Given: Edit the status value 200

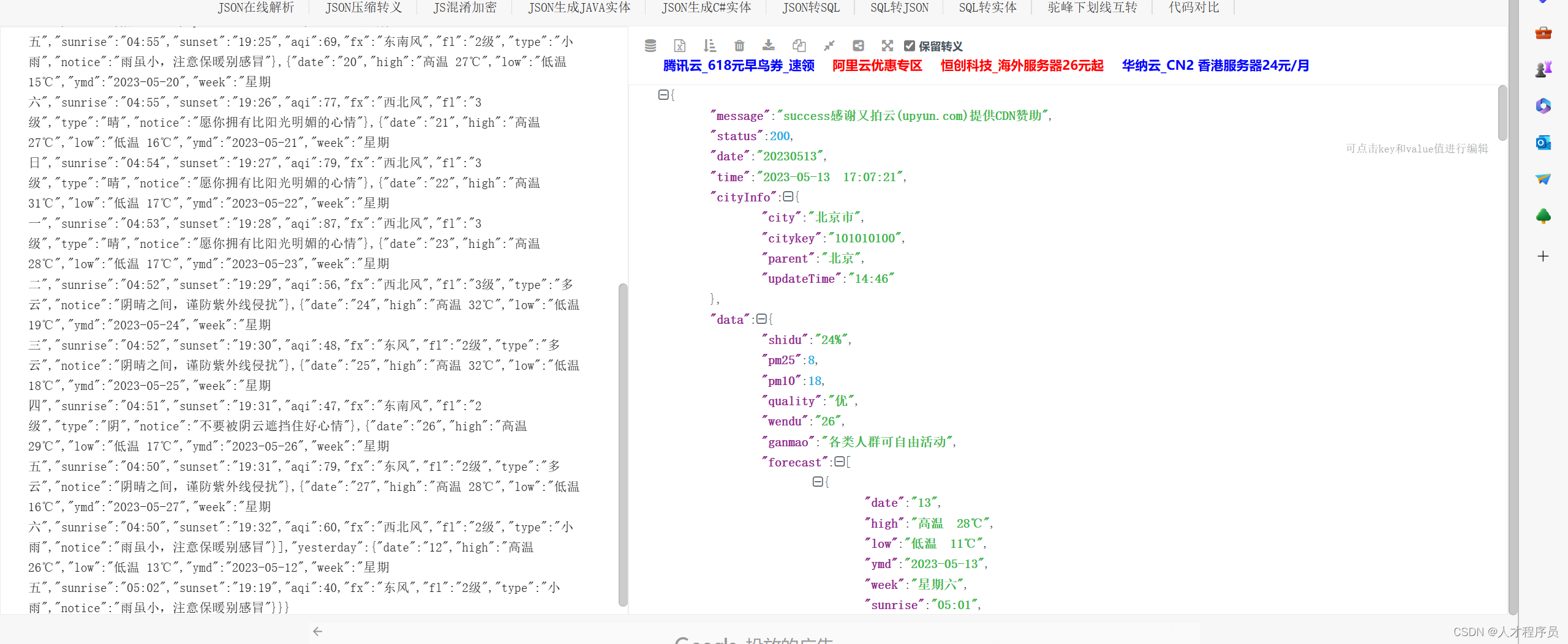Looking at the screenshot, I should click(x=780, y=136).
